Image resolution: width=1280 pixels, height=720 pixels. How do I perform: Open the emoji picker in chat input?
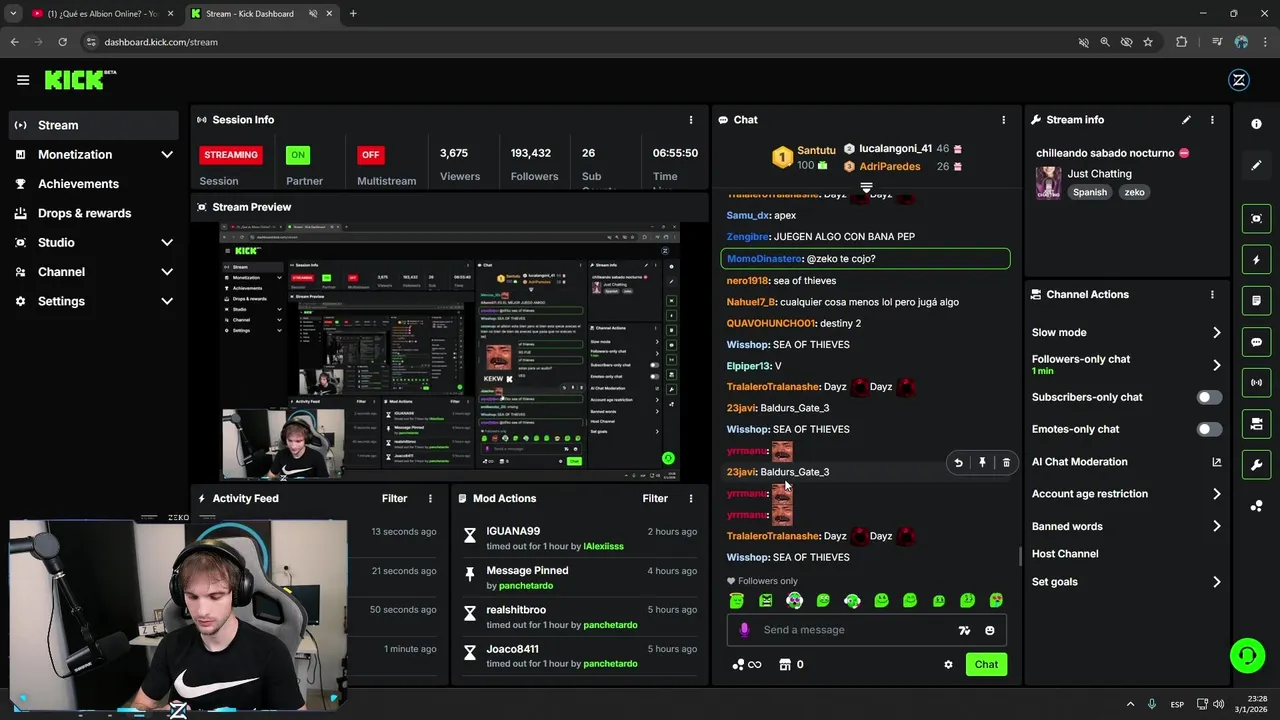pos(990,631)
